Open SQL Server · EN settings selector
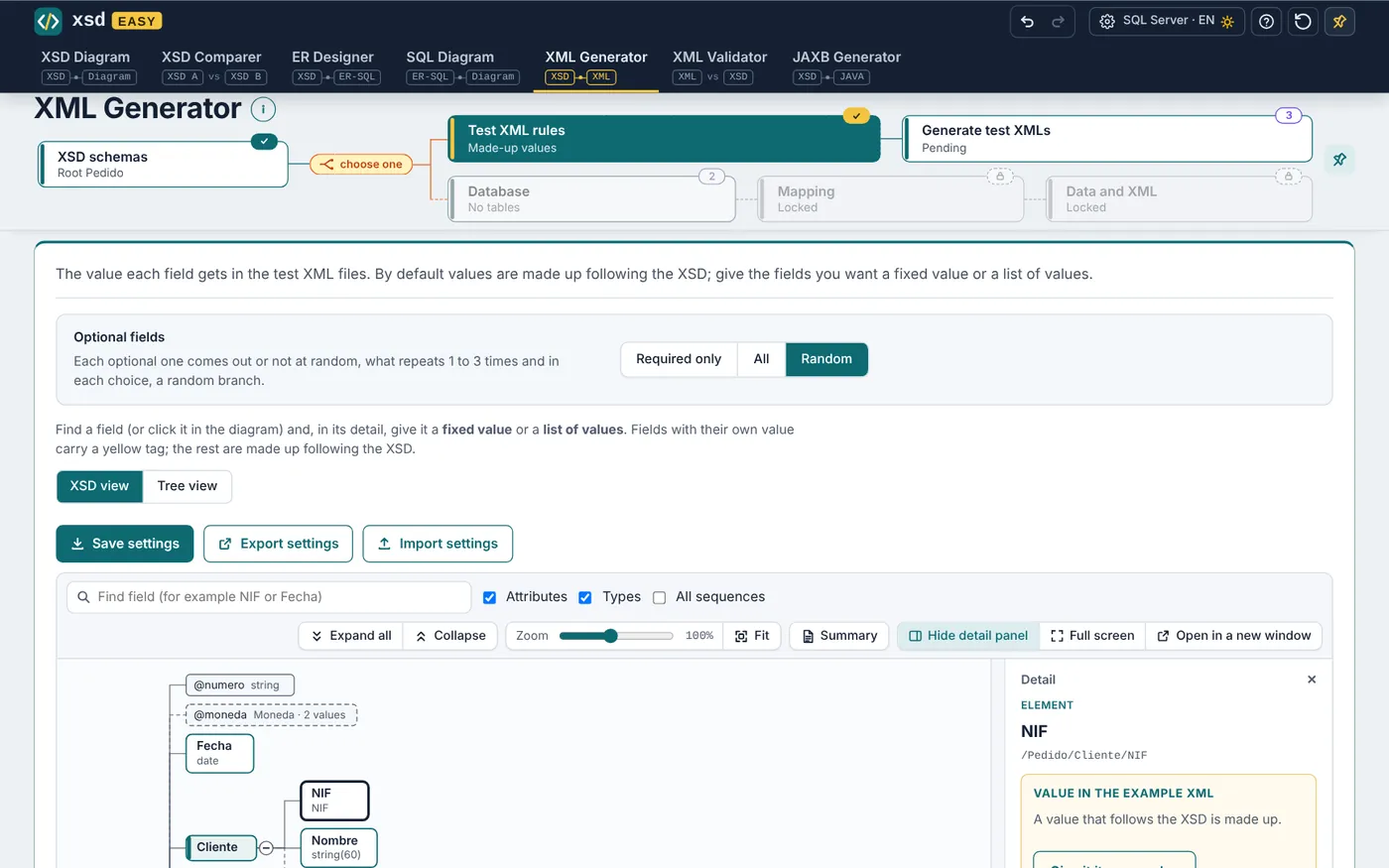 (x=1166, y=22)
